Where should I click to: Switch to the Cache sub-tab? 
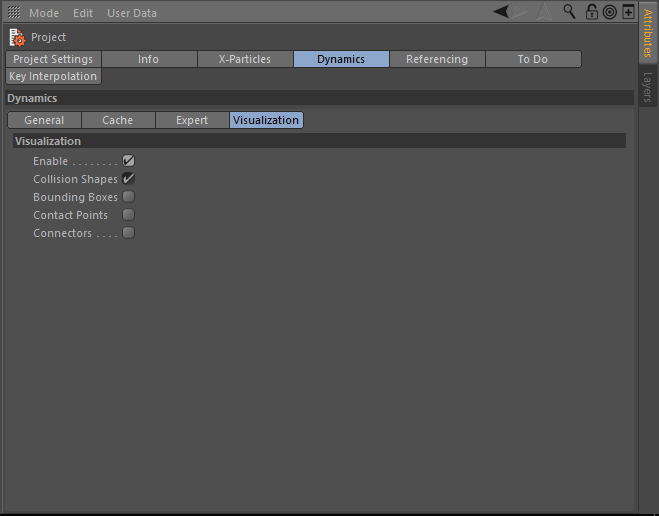point(118,120)
